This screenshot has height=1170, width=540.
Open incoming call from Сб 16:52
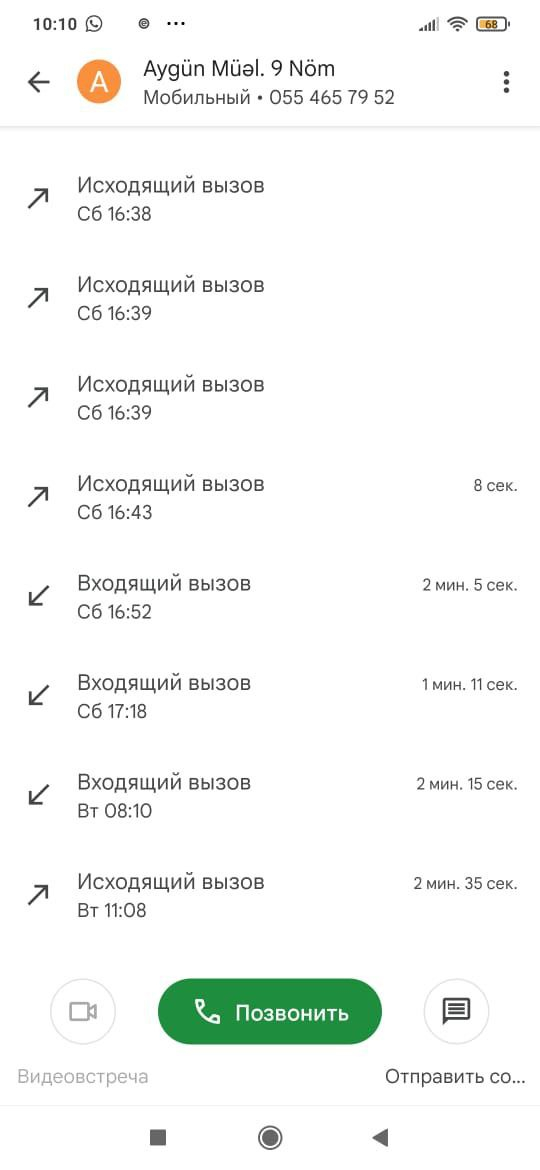(x=270, y=596)
